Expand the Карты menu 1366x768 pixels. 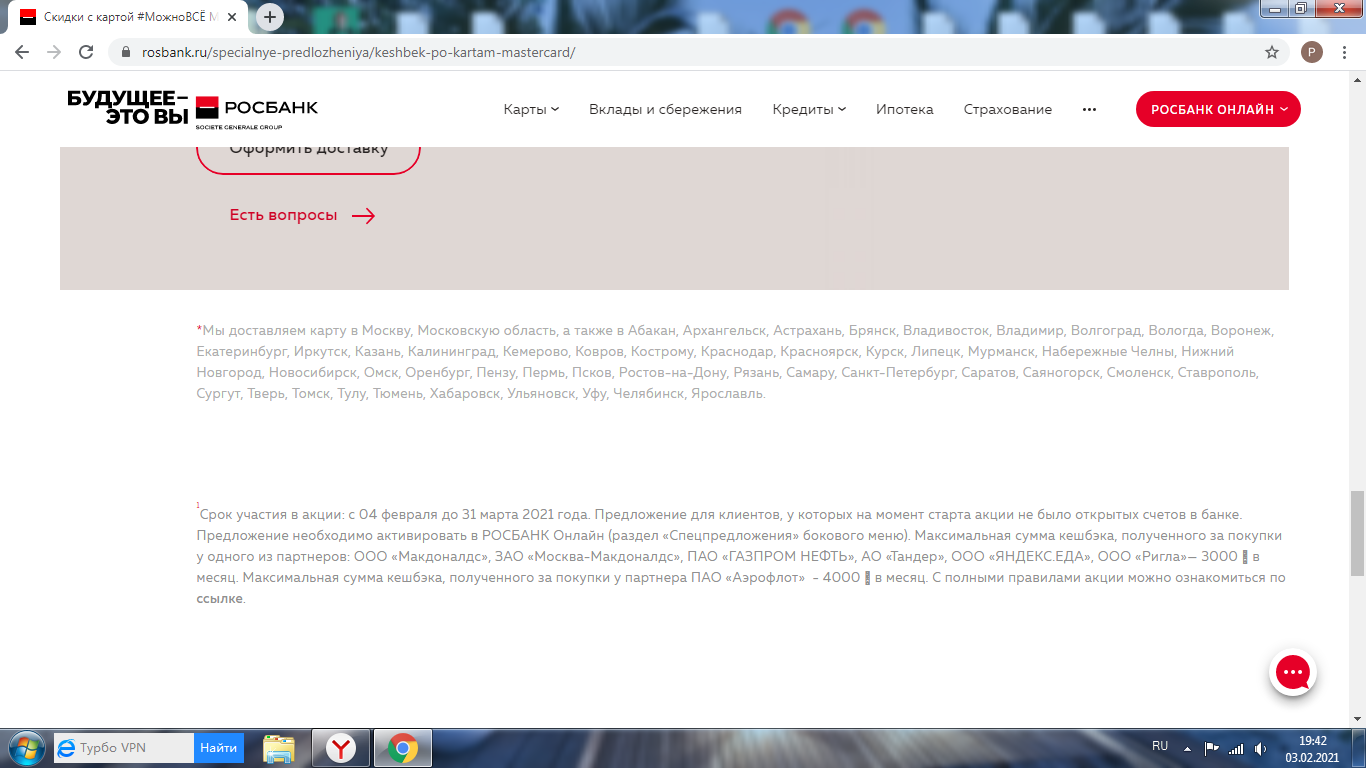coord(531,109)
